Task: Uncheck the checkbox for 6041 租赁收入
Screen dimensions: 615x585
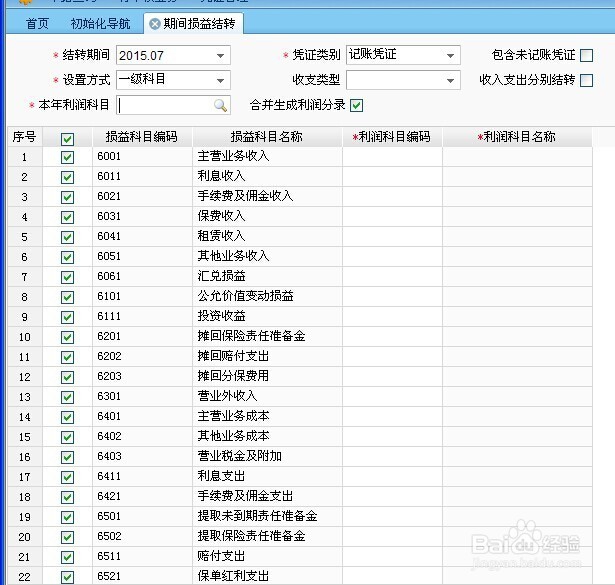Action: coord(67,237)
